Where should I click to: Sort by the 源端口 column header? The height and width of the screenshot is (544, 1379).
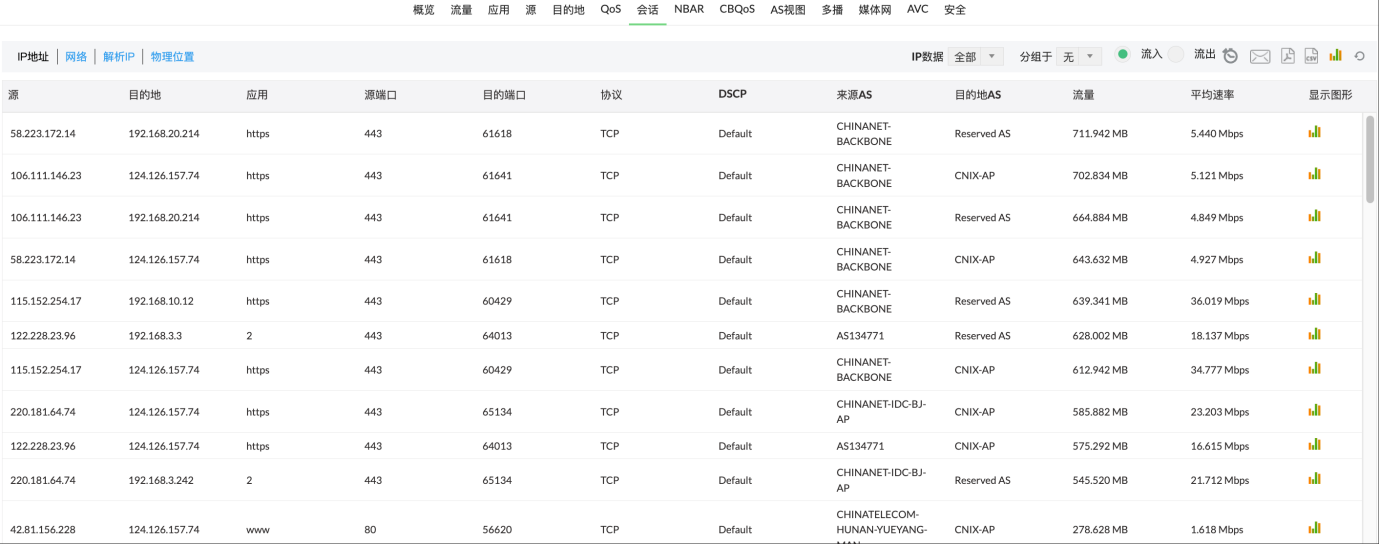(x=381, y=95)
